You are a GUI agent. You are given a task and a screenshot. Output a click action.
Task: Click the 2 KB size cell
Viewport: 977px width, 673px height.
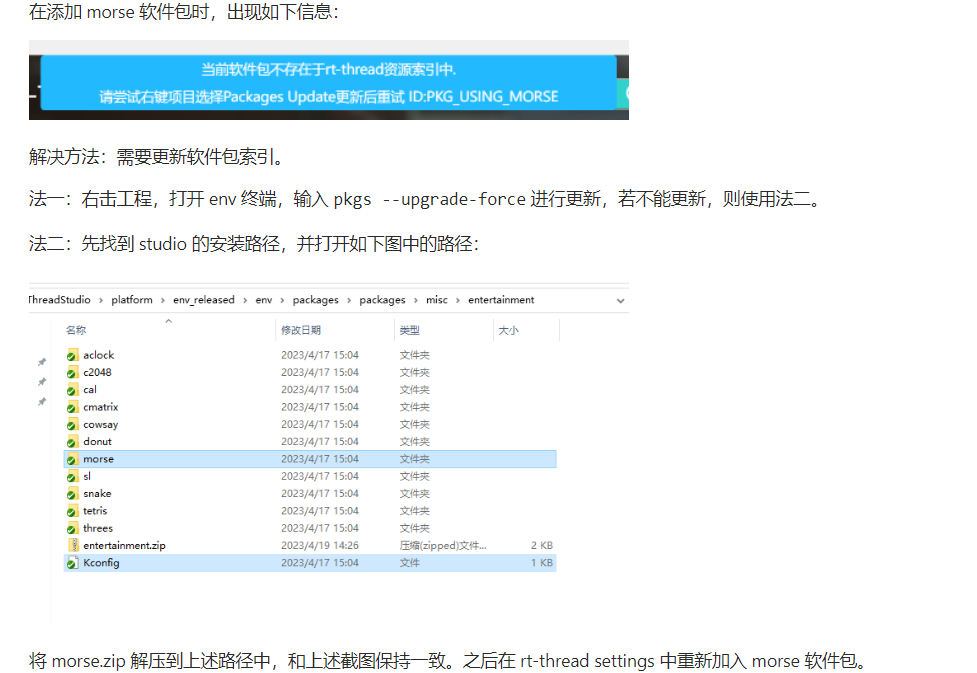(x=541, y=546)
